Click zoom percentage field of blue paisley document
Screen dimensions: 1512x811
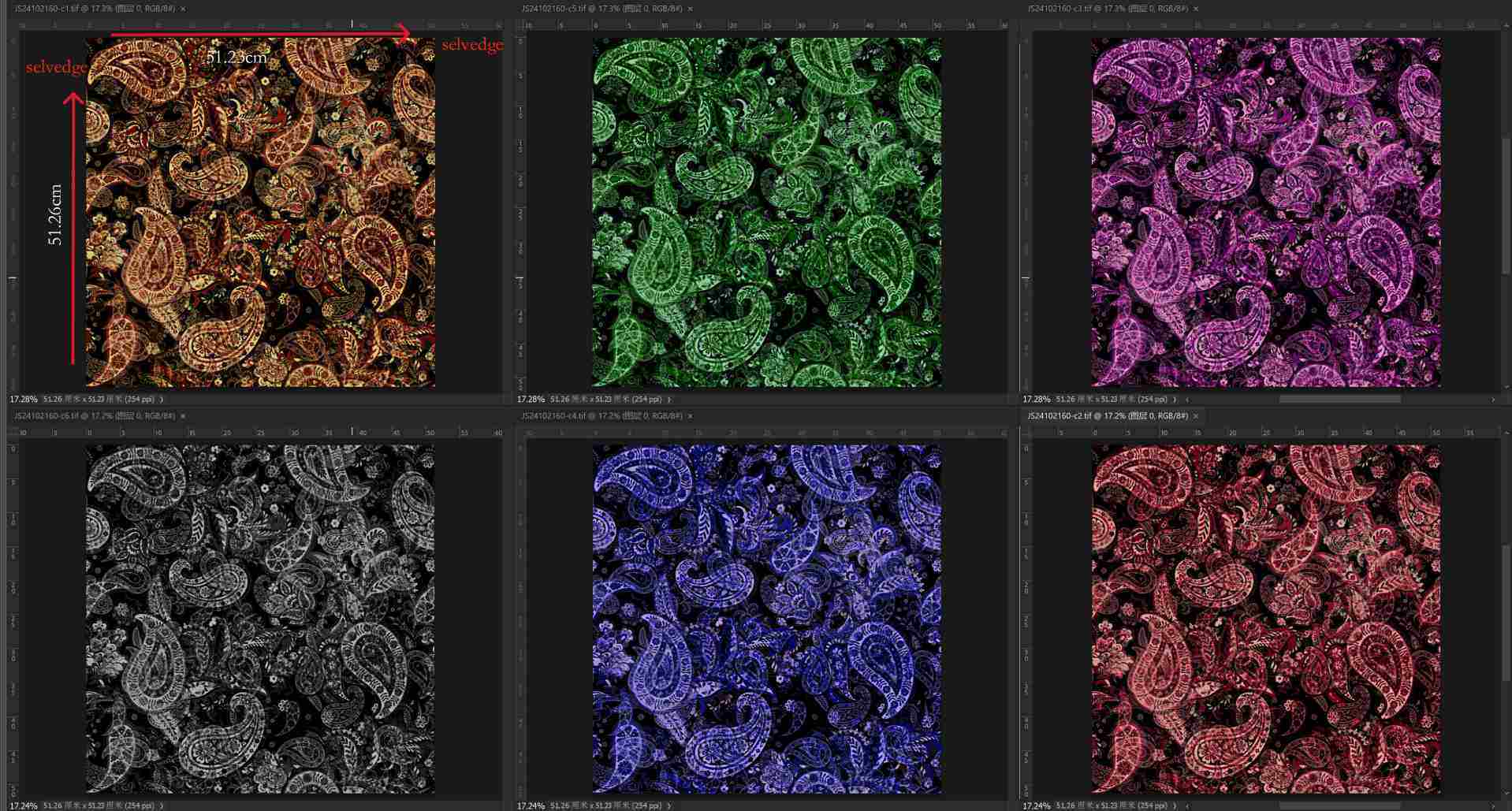pyautogui.click(x=531, y=806)
